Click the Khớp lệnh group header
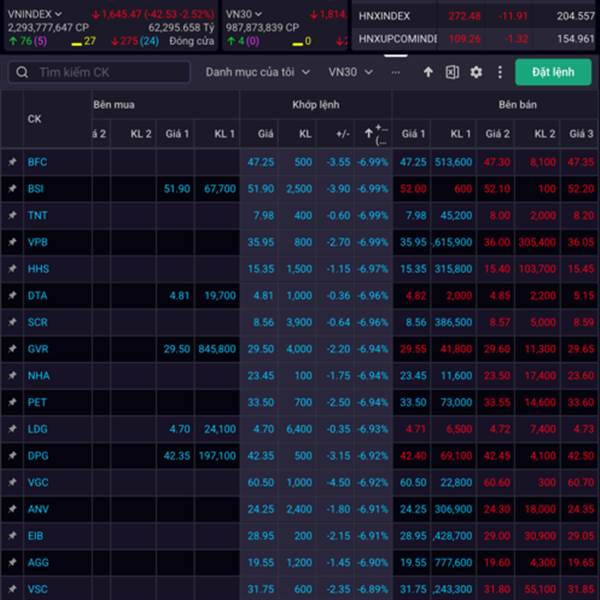 (x=316, y=104)
